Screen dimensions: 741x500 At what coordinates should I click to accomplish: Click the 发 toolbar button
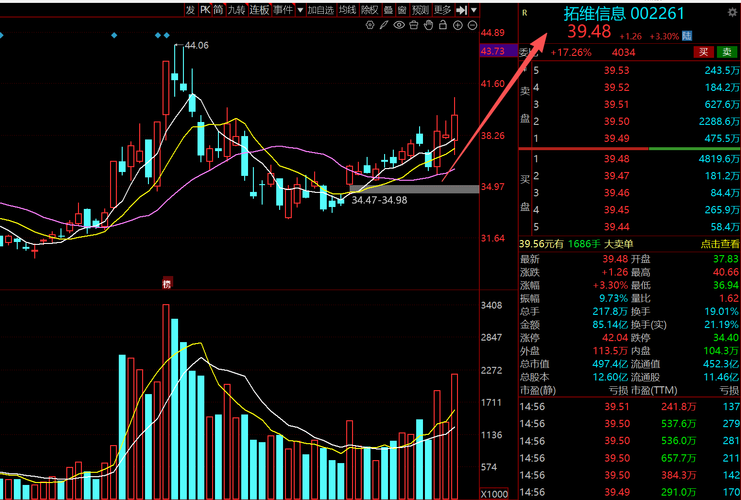(190, 10)
